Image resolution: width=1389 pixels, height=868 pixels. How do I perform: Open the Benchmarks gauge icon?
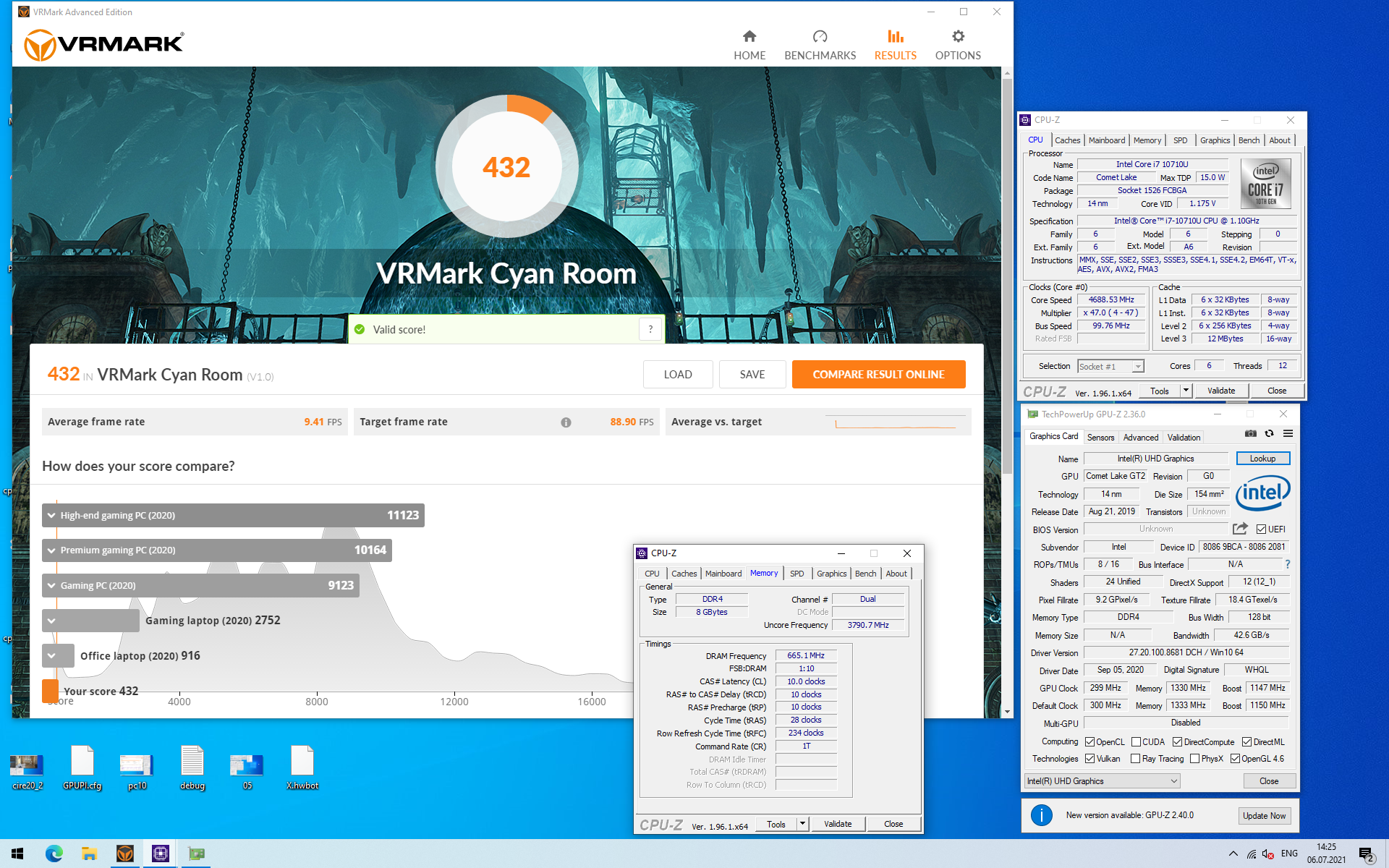[820, 36]
